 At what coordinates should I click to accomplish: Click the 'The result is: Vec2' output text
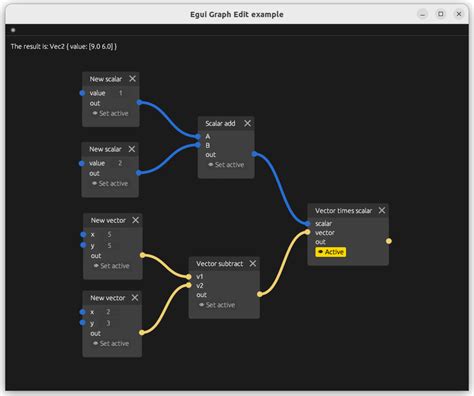click(x=64, y=46)
